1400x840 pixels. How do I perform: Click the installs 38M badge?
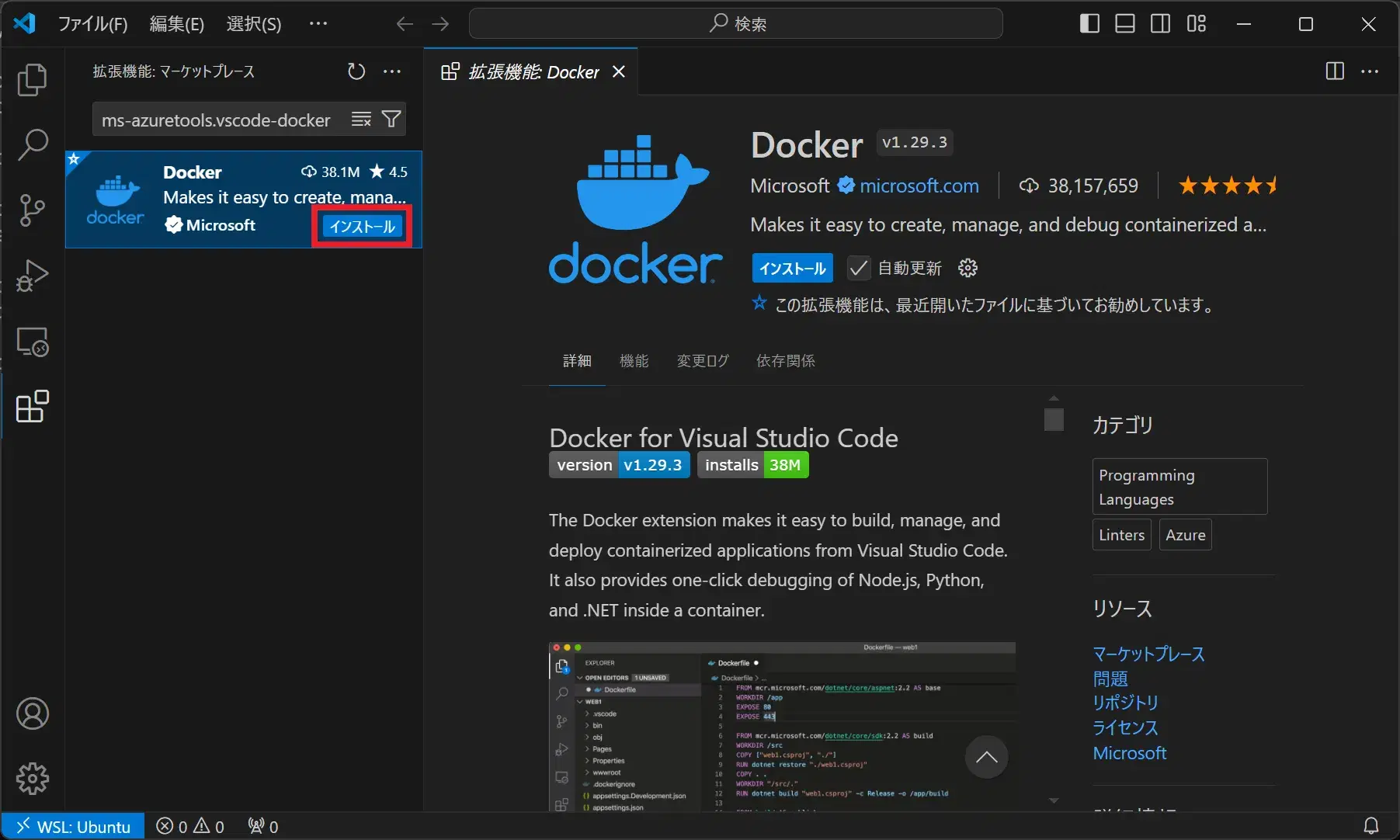coord(752,465)
